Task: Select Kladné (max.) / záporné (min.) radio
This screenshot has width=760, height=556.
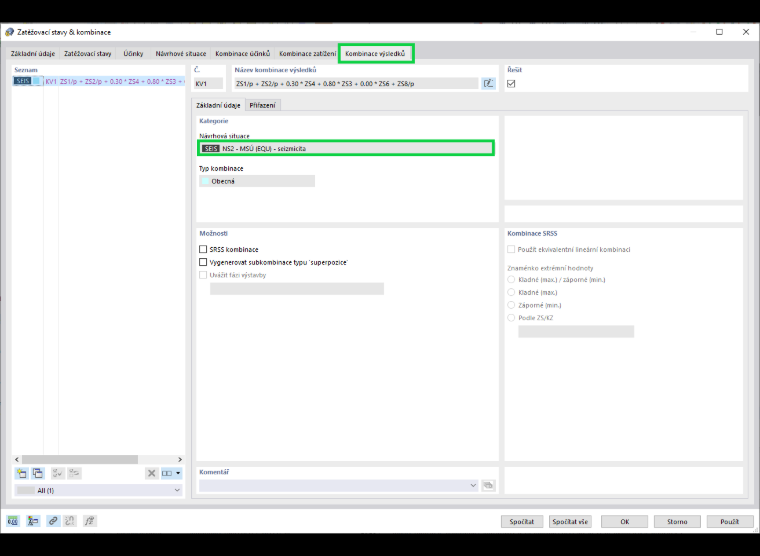Action: (511, 280)
